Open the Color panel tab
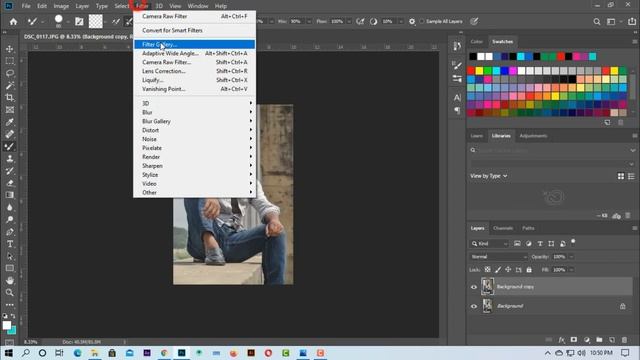The image size is (640, 360). click(x=476, y=42)
